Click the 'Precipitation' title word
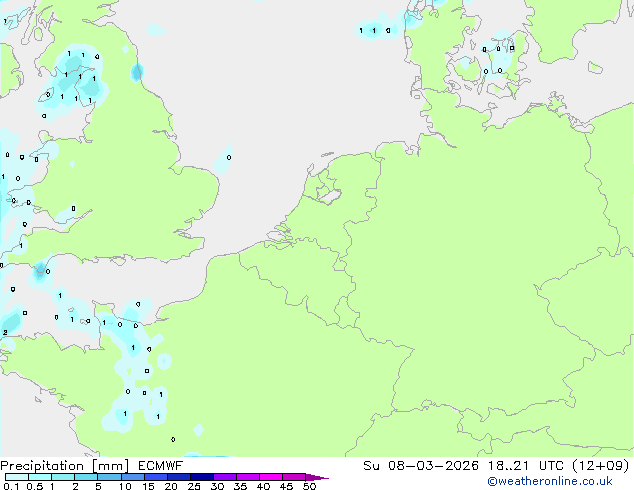Image resolution: width=634 pixels, height=490 pixels. (42, 466)
